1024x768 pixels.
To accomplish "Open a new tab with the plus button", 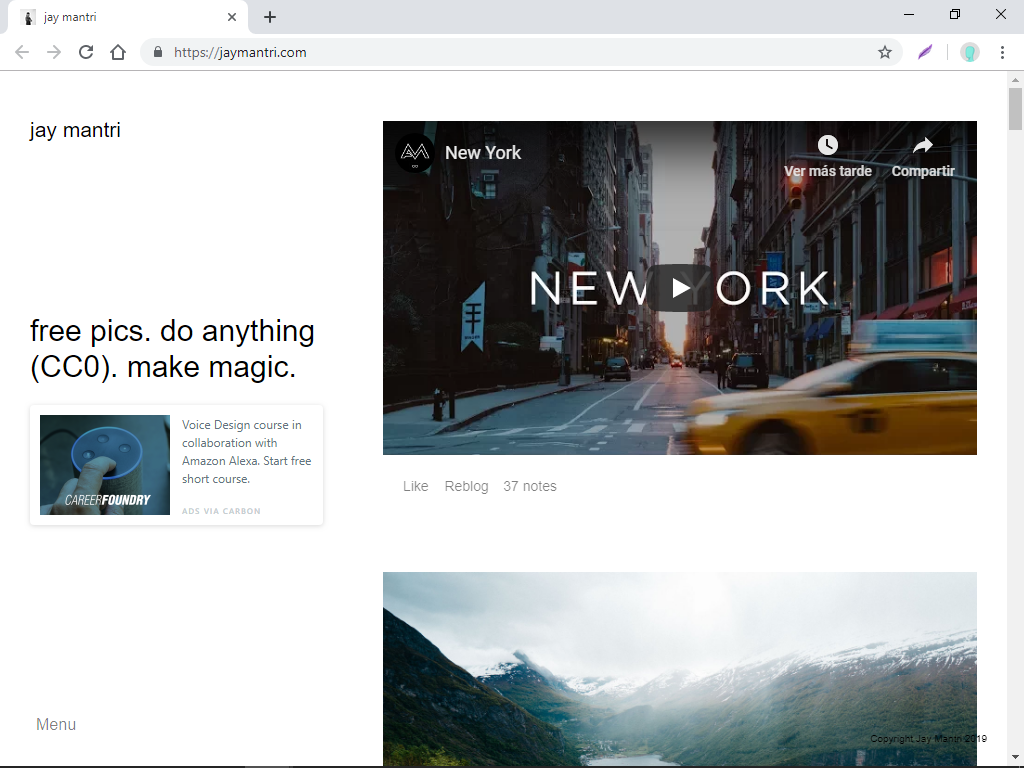I will 270,18.
